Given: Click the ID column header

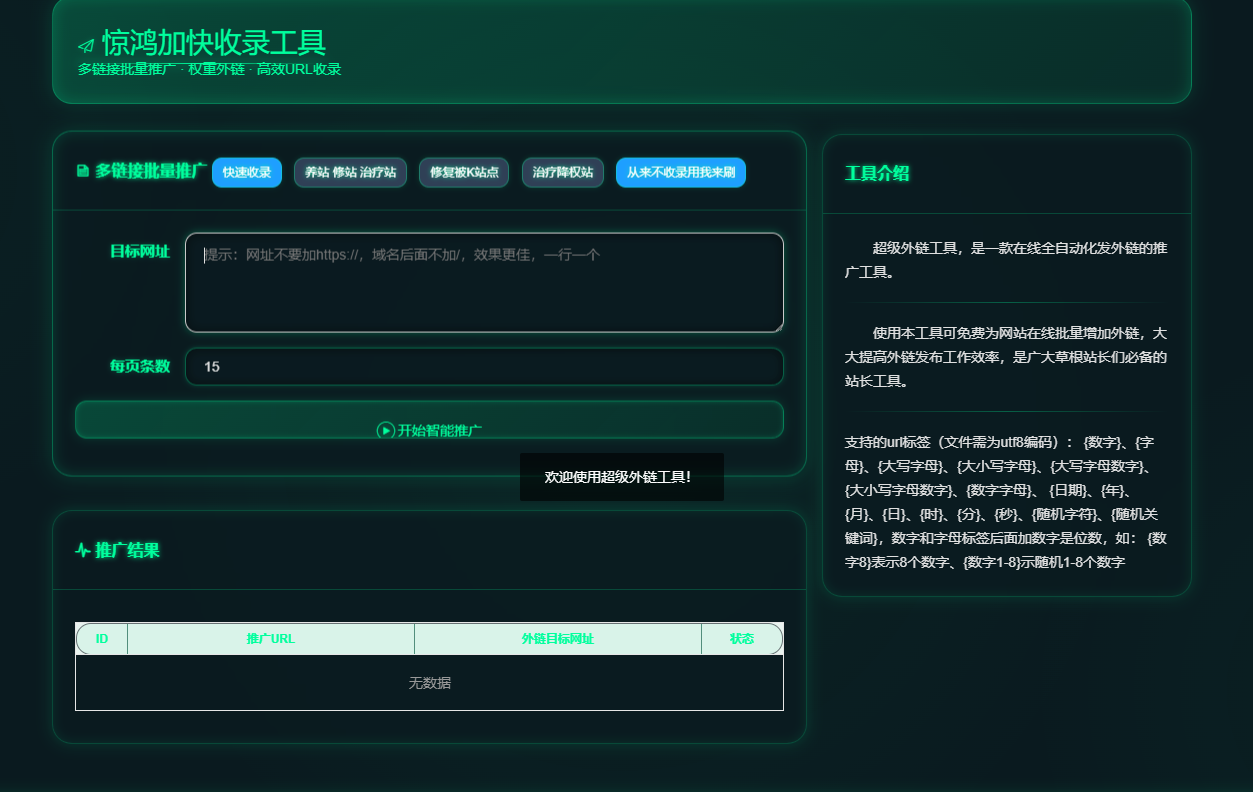Looking at the screenshot, I should (102, 639).
